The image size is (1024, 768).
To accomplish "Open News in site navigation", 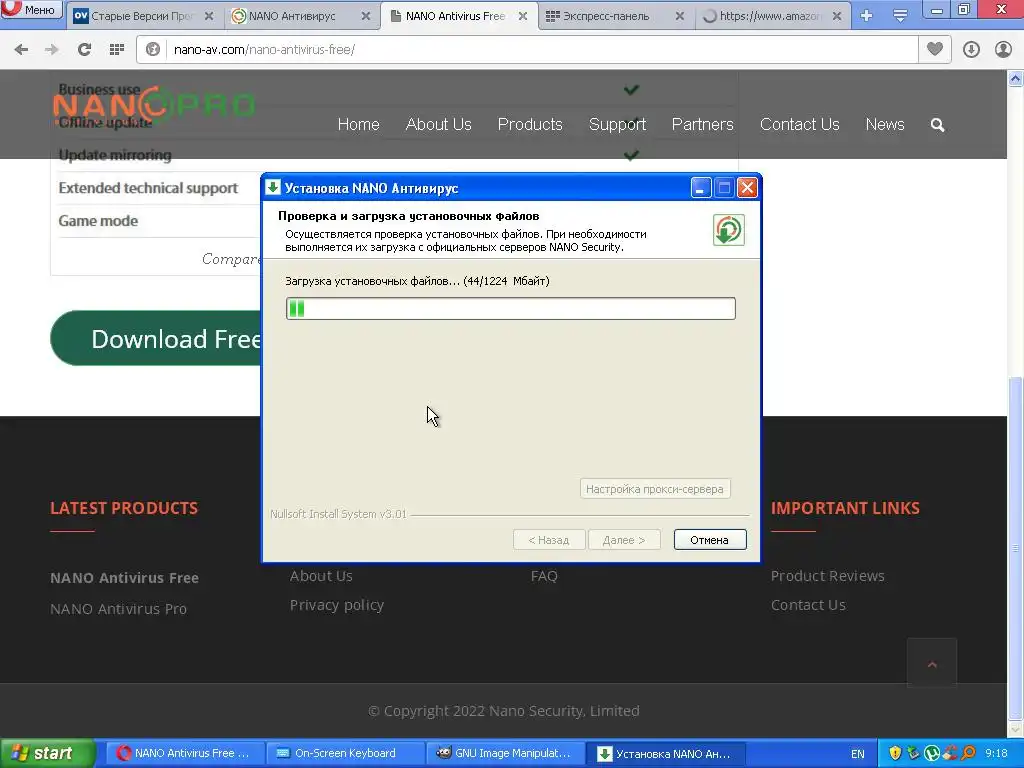I will tap(885, 124).
